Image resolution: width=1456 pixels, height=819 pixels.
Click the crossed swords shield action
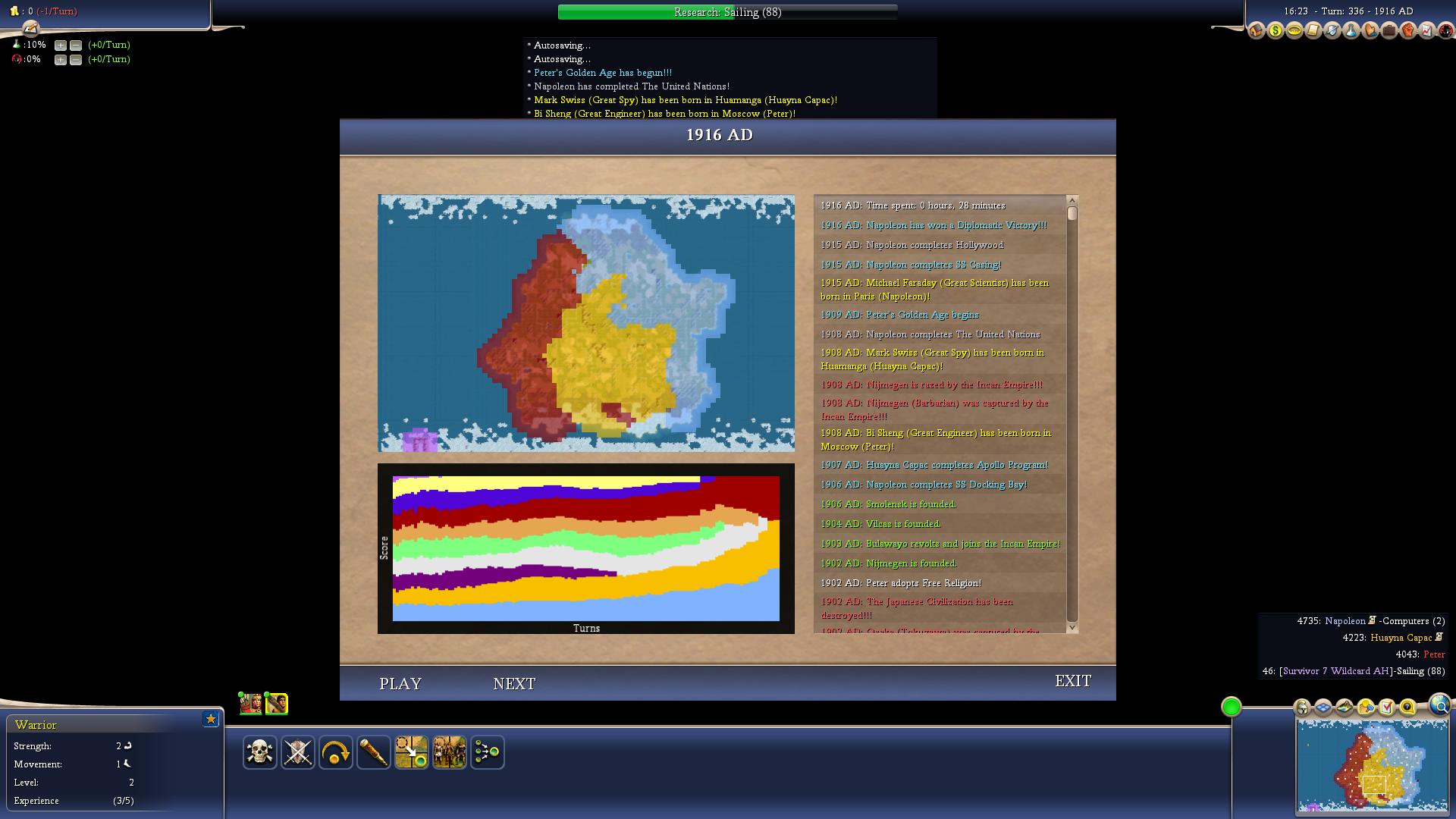[298, 752]
